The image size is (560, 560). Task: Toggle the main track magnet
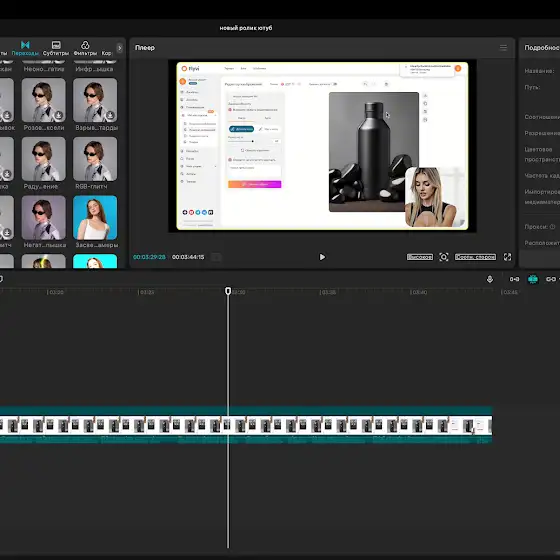514,279
